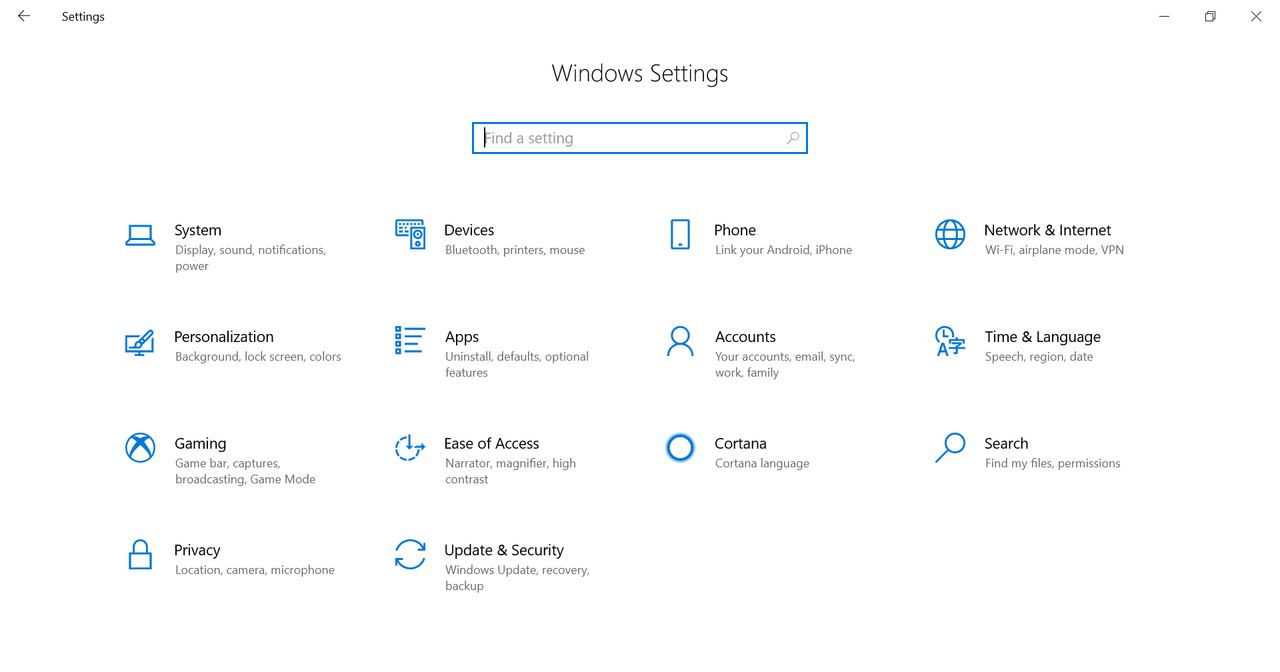Click "Find my files, permissions" text
The width and height of the screenshot is (1280, 672).
(1052, 463)
